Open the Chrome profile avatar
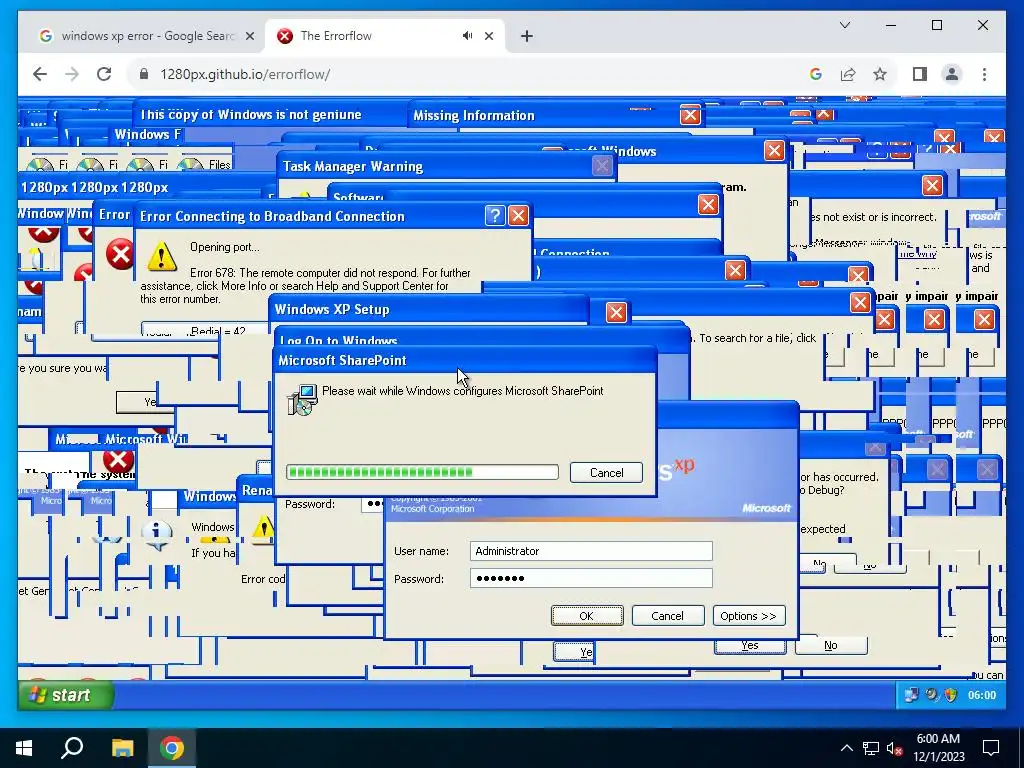Screen dimensions: 1024x768 coord(952,74)
